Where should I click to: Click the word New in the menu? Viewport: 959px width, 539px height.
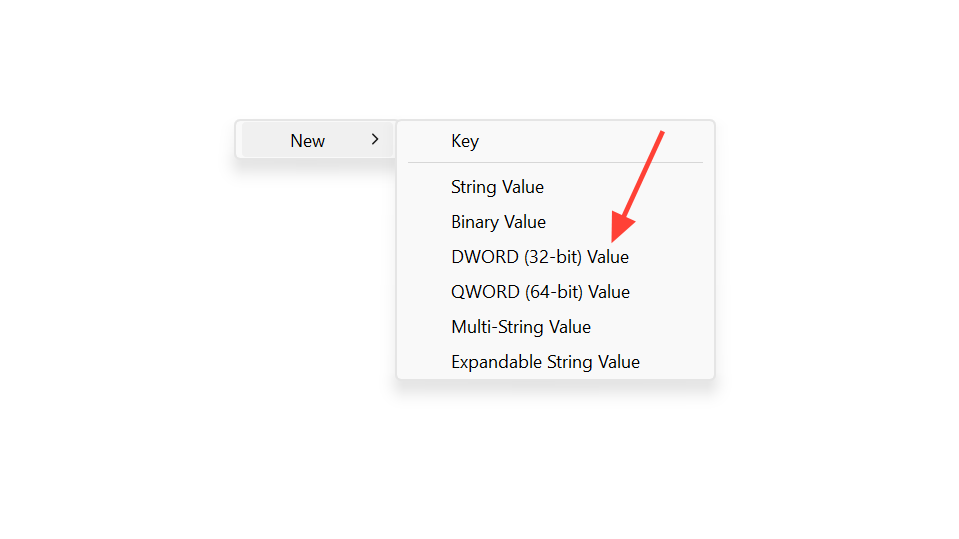coord(307,141)
